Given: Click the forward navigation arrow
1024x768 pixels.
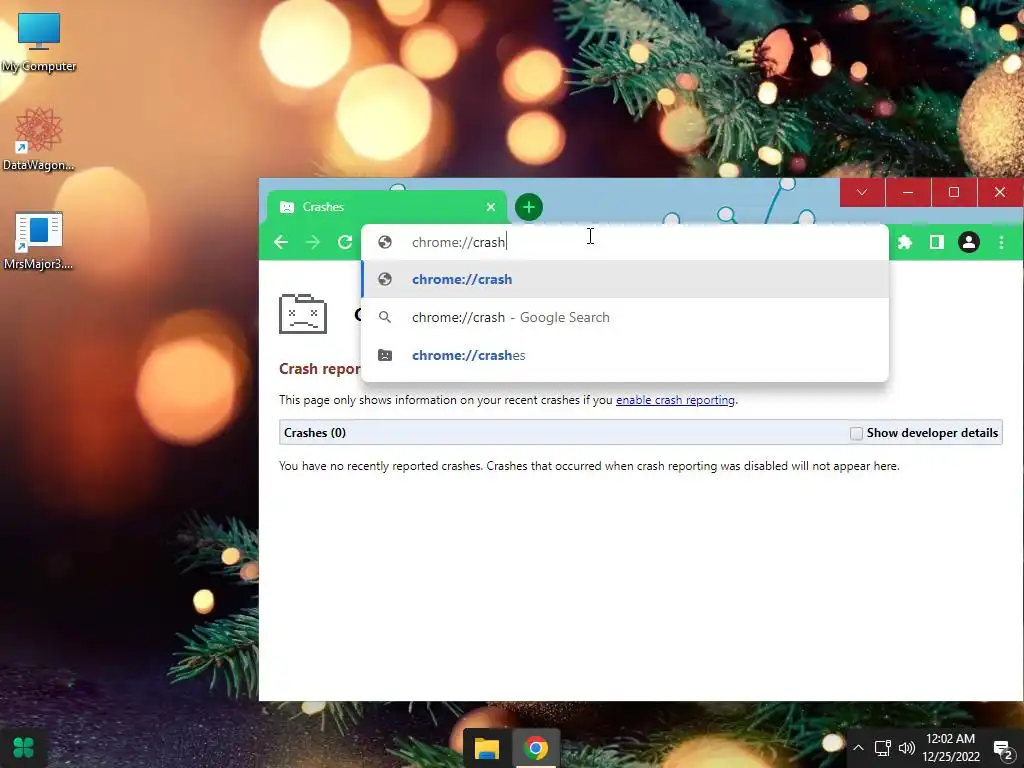Looking at the screenshot, I should click(x=313, y=242).
